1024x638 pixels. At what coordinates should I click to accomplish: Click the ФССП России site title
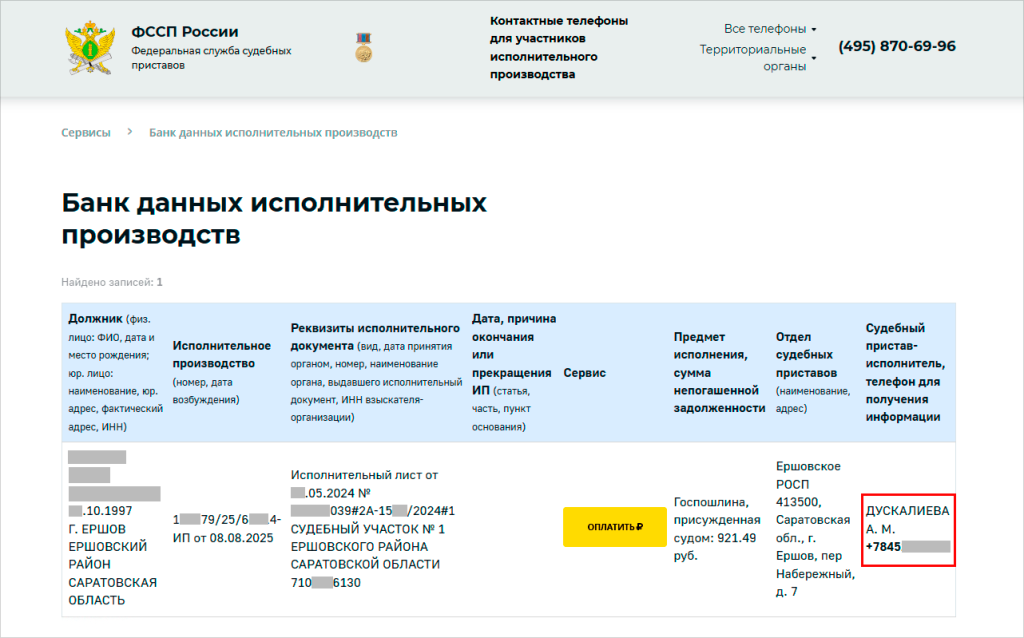pos(185,32)
